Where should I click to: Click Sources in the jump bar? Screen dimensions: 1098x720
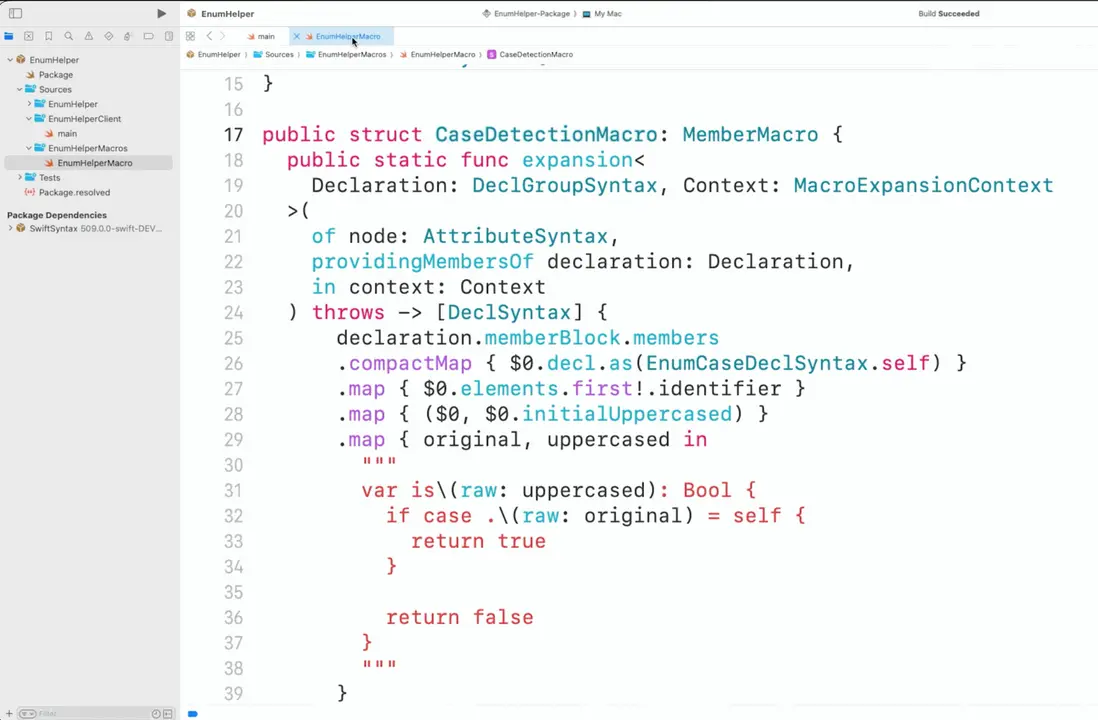273,55
